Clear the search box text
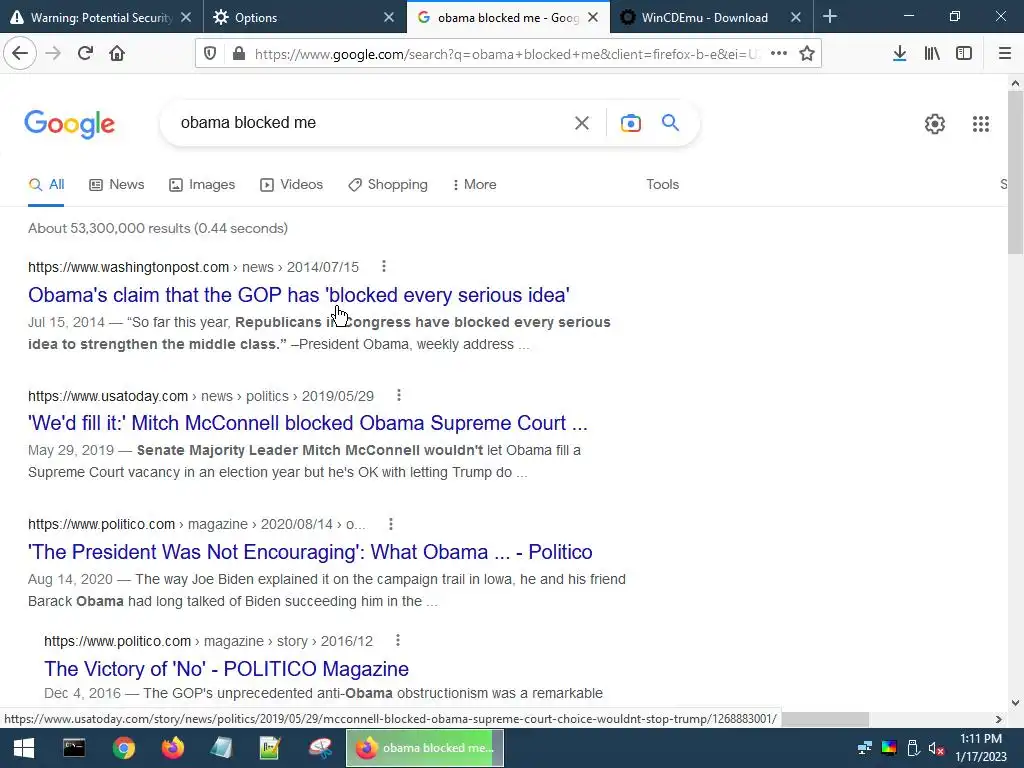The height and width of the screenshot is (768, 1024). [581, 123]
